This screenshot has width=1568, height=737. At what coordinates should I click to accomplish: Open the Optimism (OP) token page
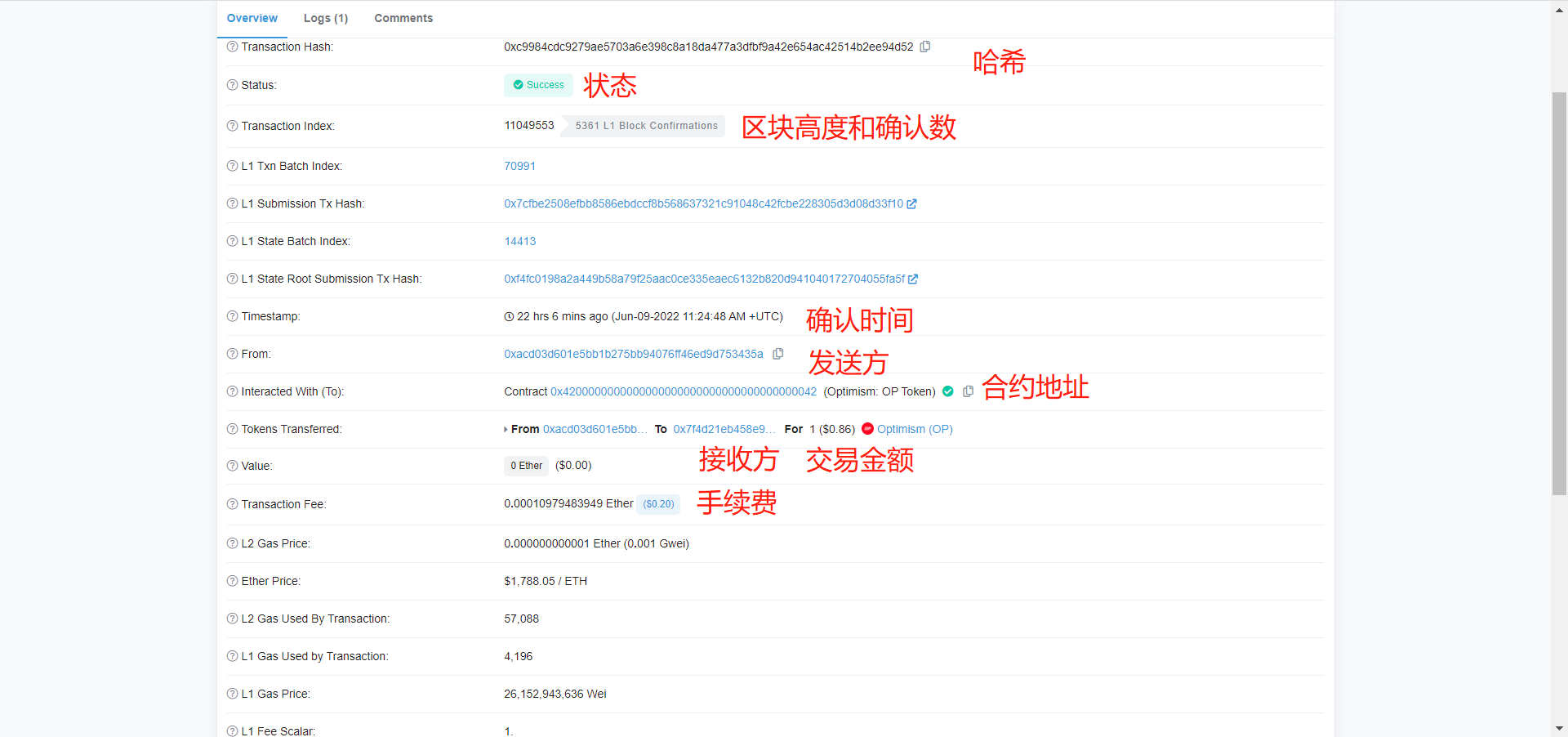[x=915, y=429]
